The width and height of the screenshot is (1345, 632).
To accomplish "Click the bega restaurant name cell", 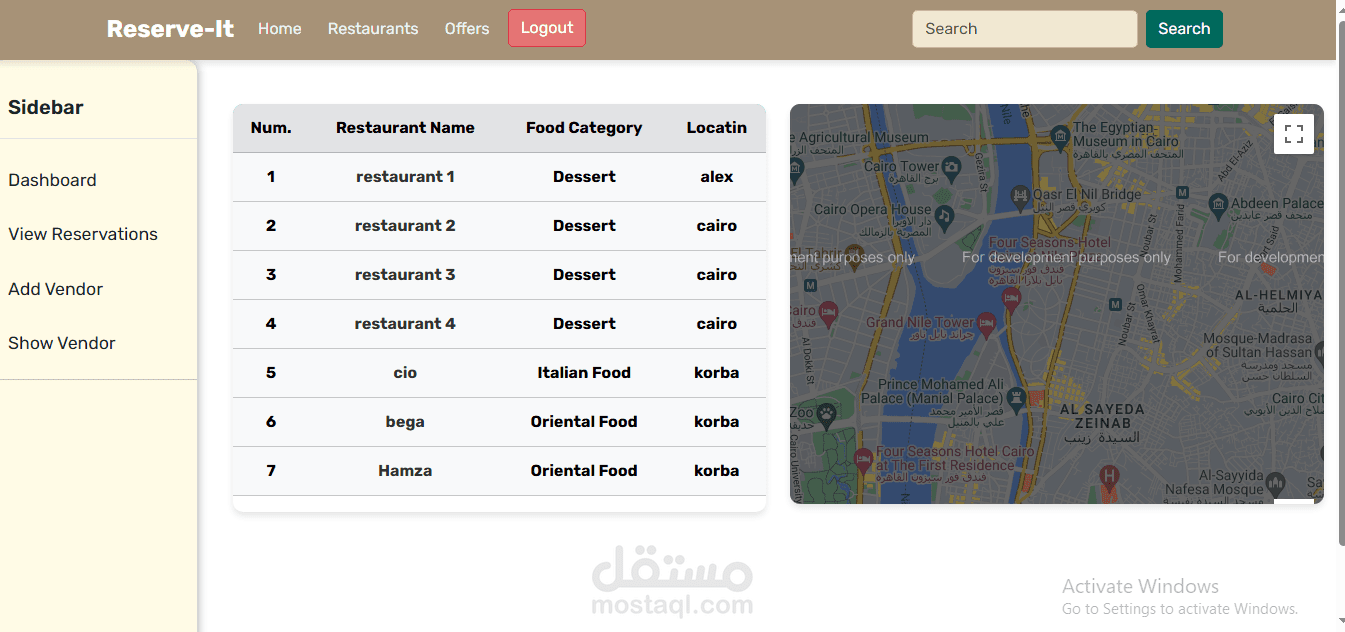I will coord(405,422).
